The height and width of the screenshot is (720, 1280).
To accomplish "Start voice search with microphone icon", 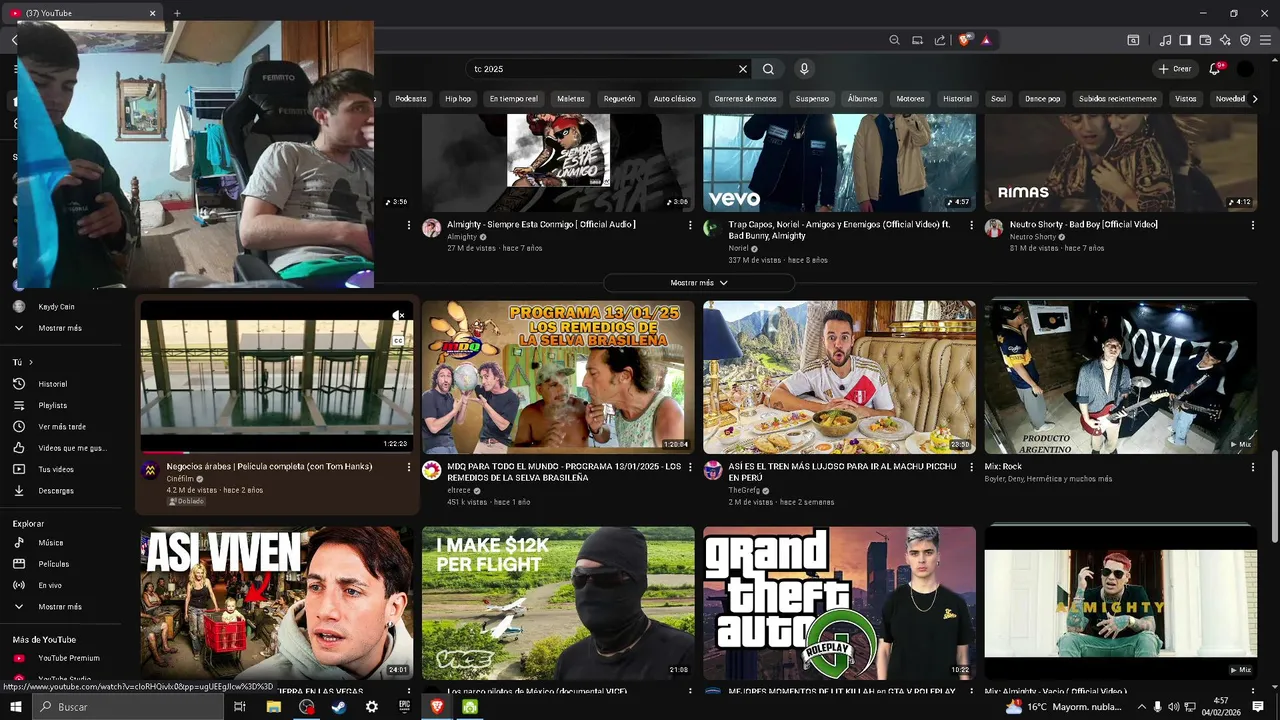I will tap(803, 69).
